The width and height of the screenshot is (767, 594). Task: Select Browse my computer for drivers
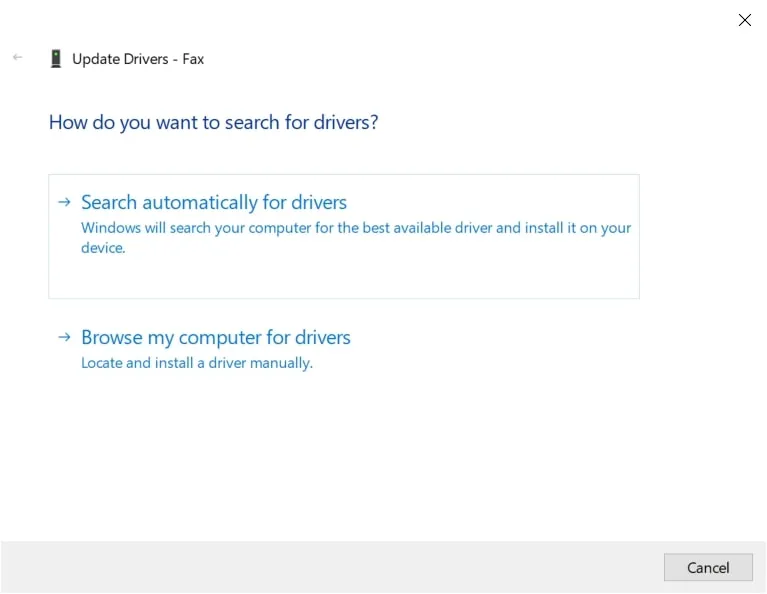(x=216, y=338)
